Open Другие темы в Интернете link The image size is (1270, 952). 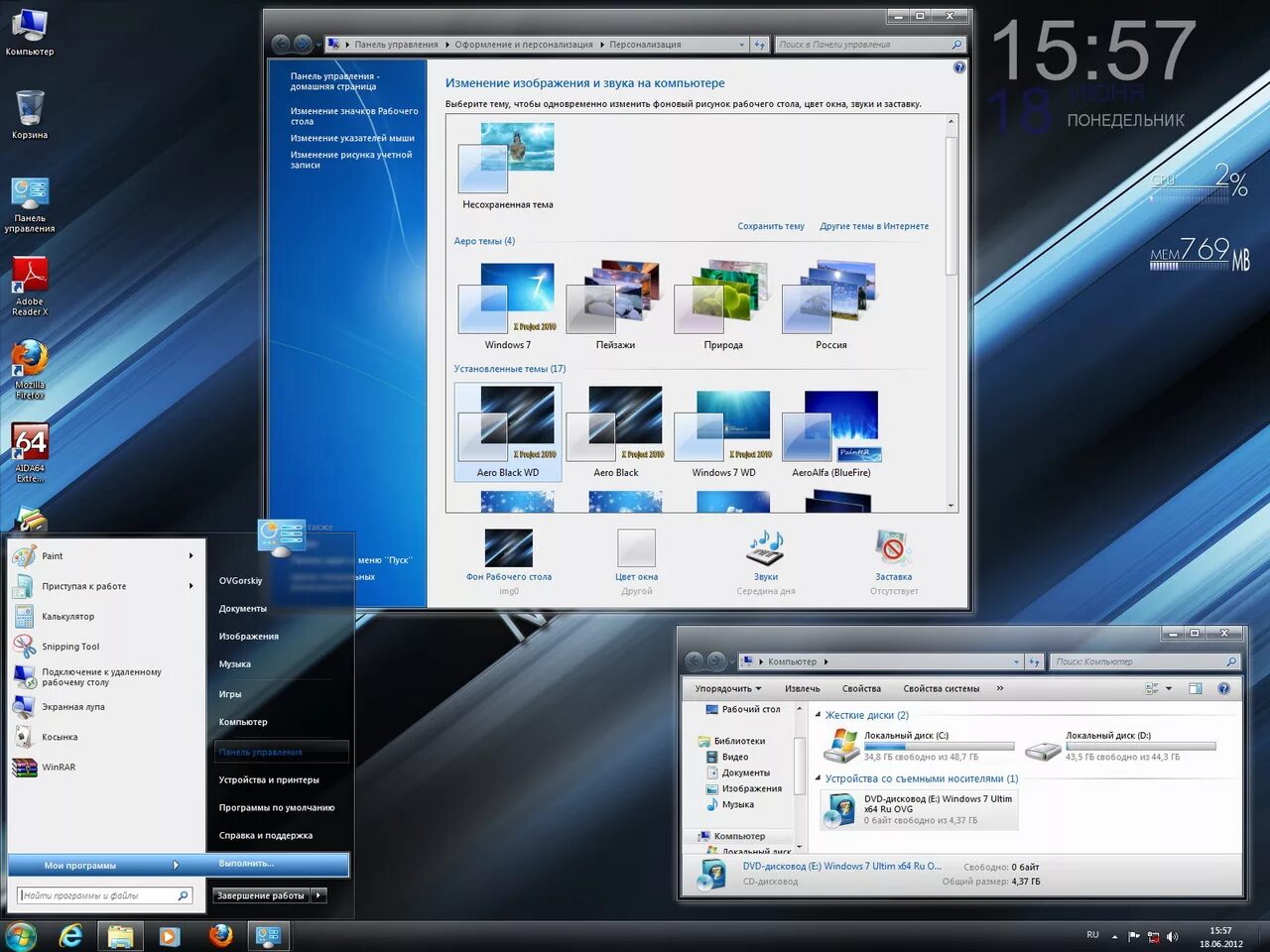pyautogui.click(x=873, y=226)
